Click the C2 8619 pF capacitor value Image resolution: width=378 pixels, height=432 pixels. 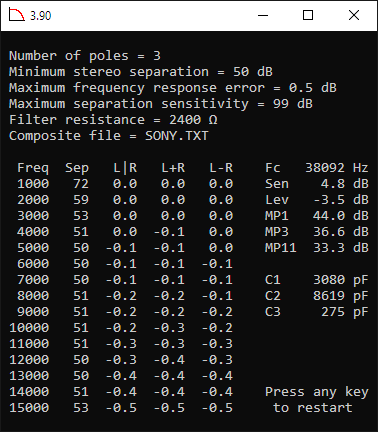[x=341, y=296]
